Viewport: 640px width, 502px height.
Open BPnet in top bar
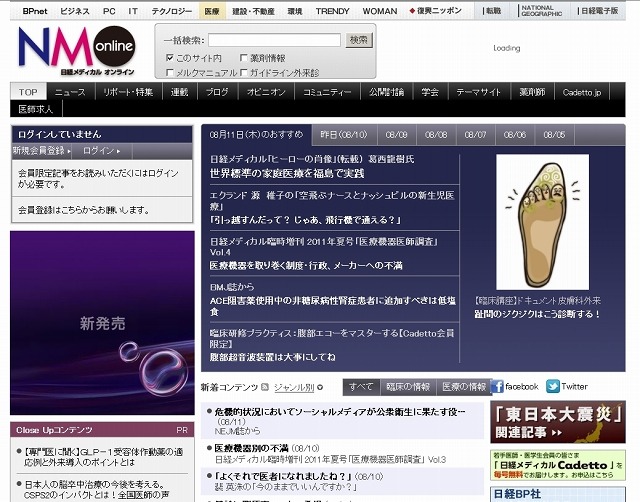point(35,11)
